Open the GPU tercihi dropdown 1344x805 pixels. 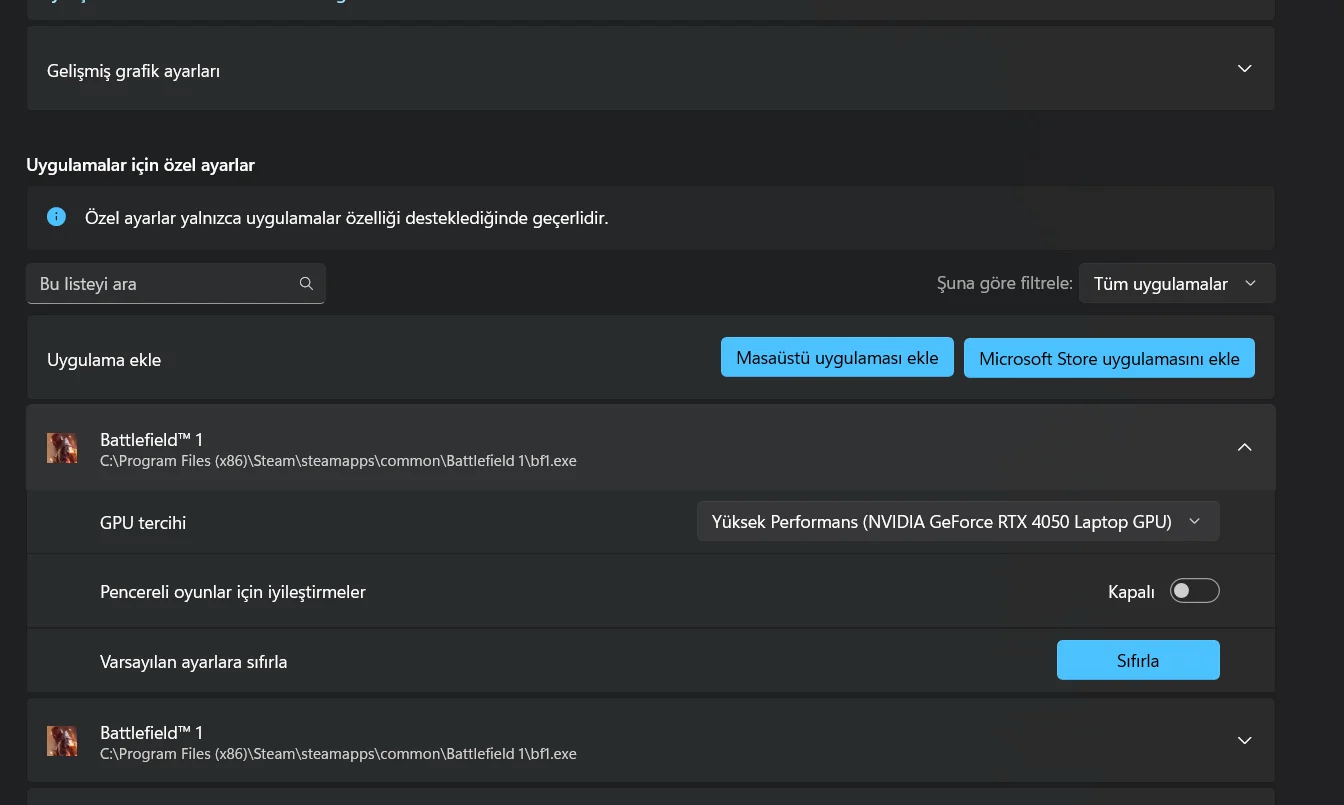click(x=957, y=521)
